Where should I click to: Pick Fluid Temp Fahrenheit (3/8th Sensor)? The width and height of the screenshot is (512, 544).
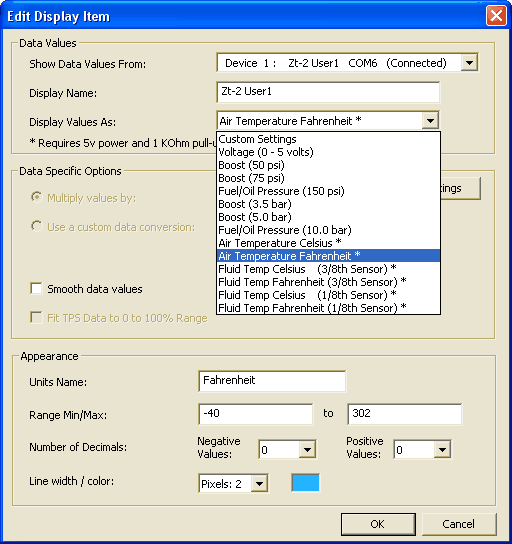click(328, 282)
